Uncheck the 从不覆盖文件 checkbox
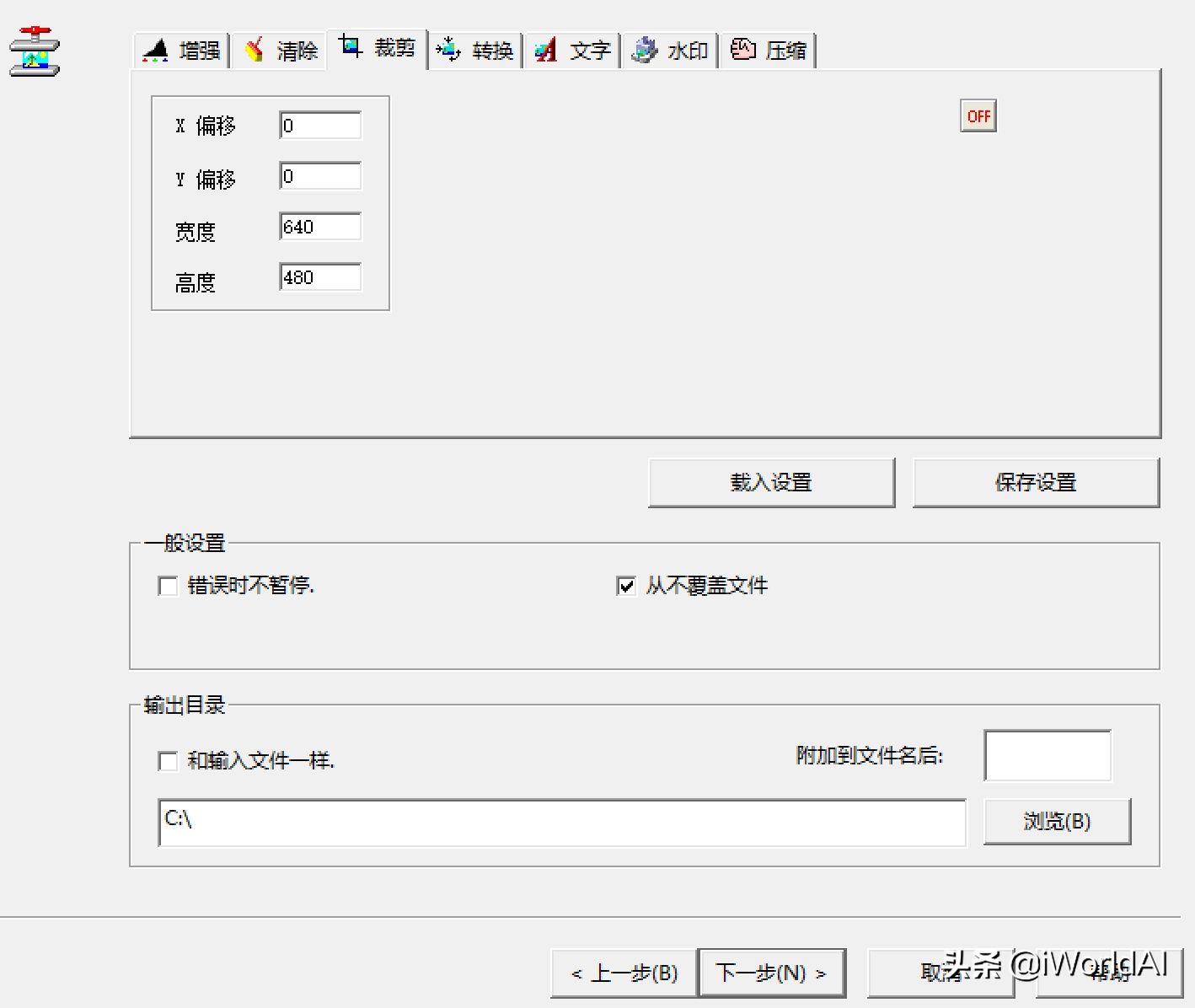The image size is (1195, 1008). coord(626,586)
